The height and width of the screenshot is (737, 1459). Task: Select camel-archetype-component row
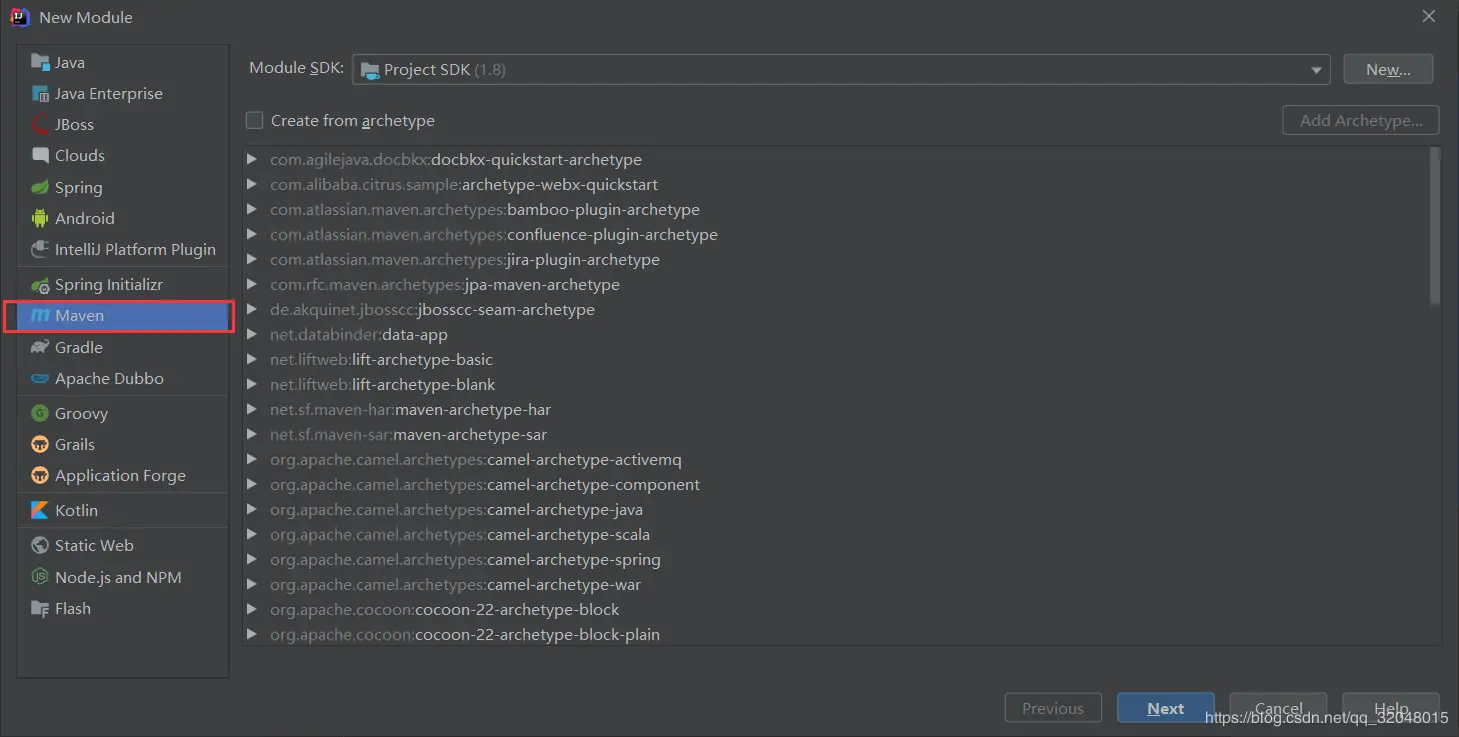point(836,484)
